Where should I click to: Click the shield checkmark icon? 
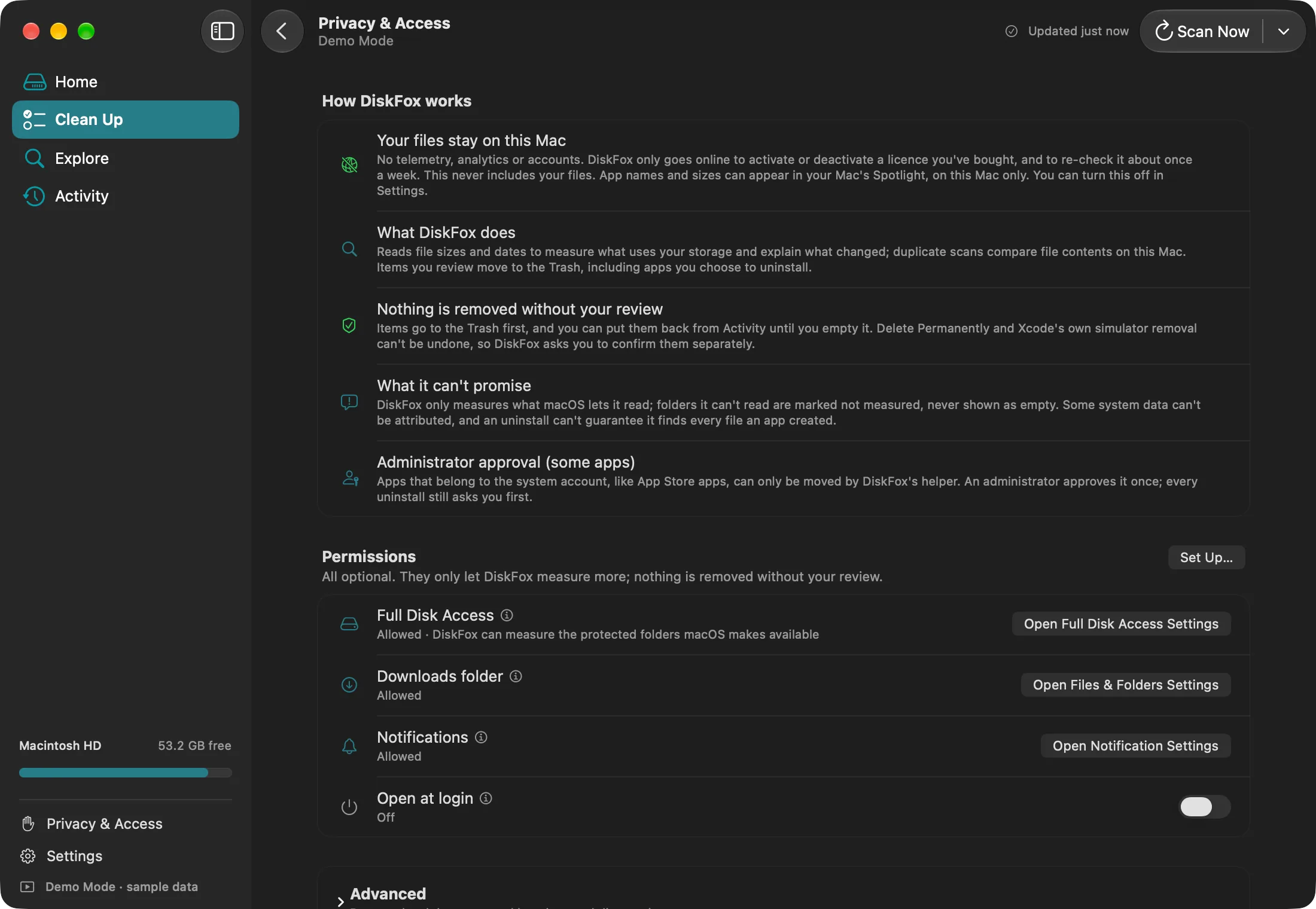coord(349,325)
